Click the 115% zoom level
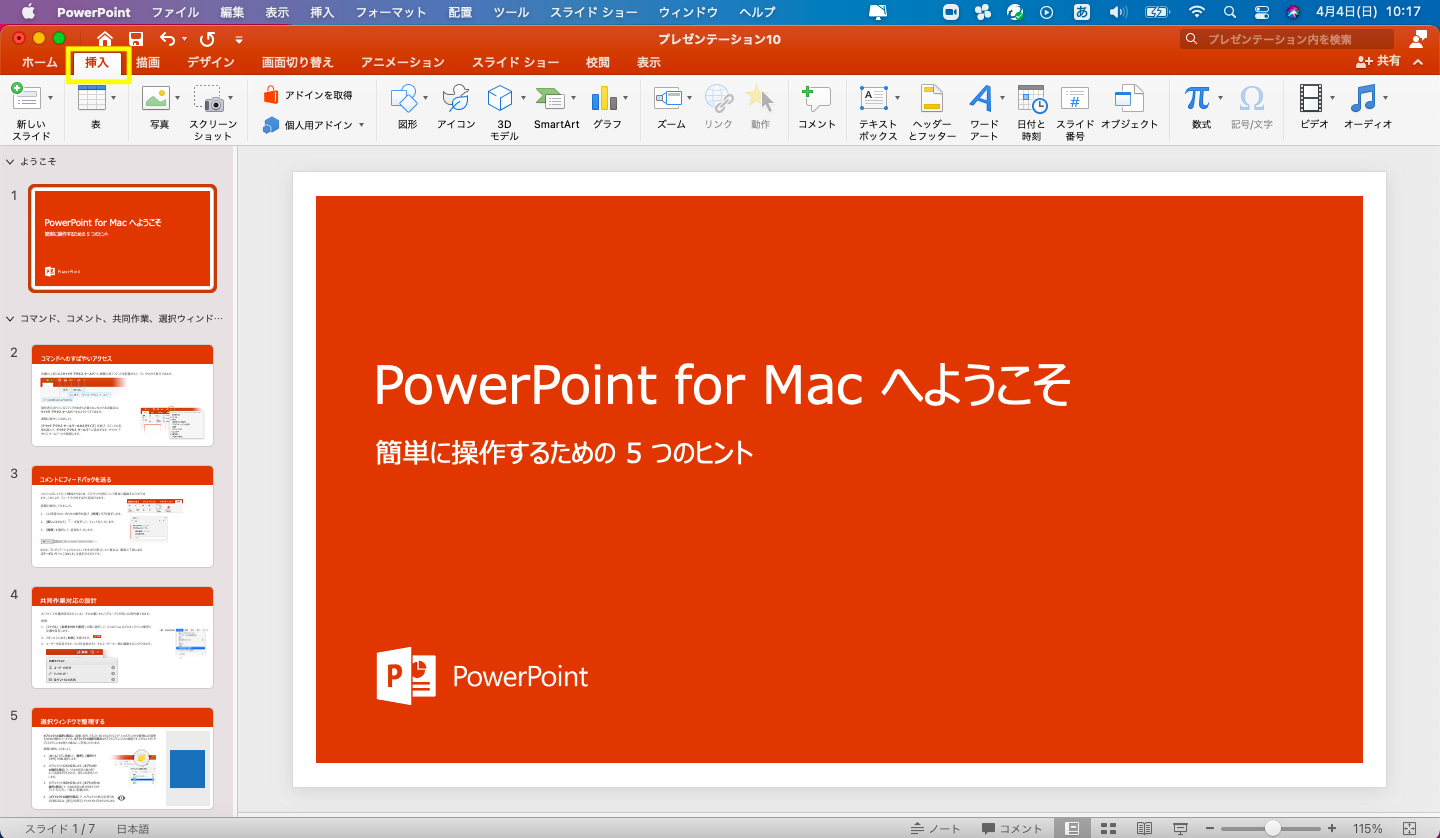1440x838 pixels. pyautogui.click(x=1368, y=828)
